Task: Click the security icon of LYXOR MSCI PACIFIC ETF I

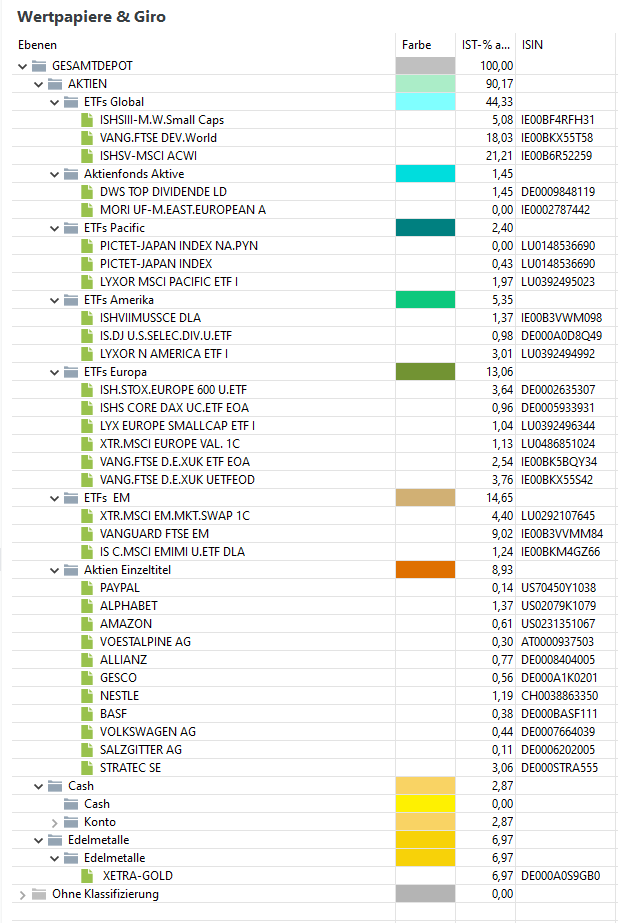Action: [x=87, y=282]
